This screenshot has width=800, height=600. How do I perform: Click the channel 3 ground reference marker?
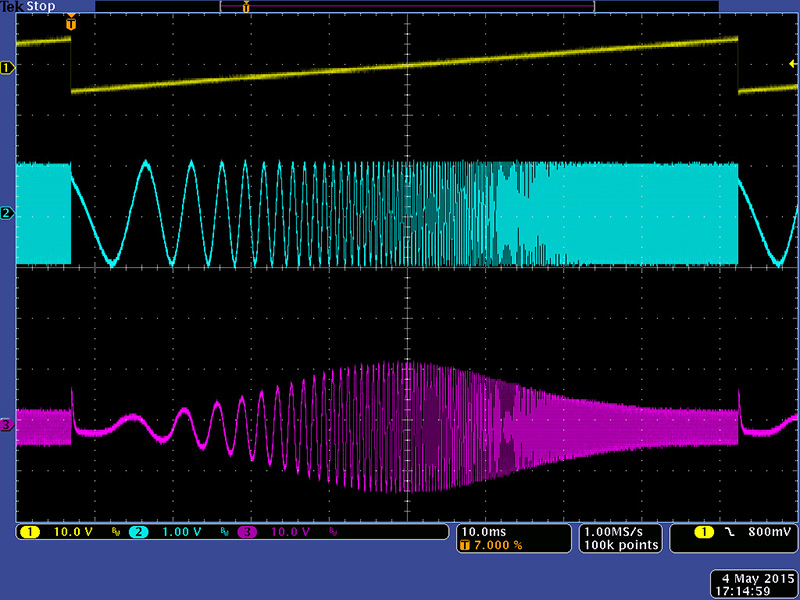pos(8,425)
